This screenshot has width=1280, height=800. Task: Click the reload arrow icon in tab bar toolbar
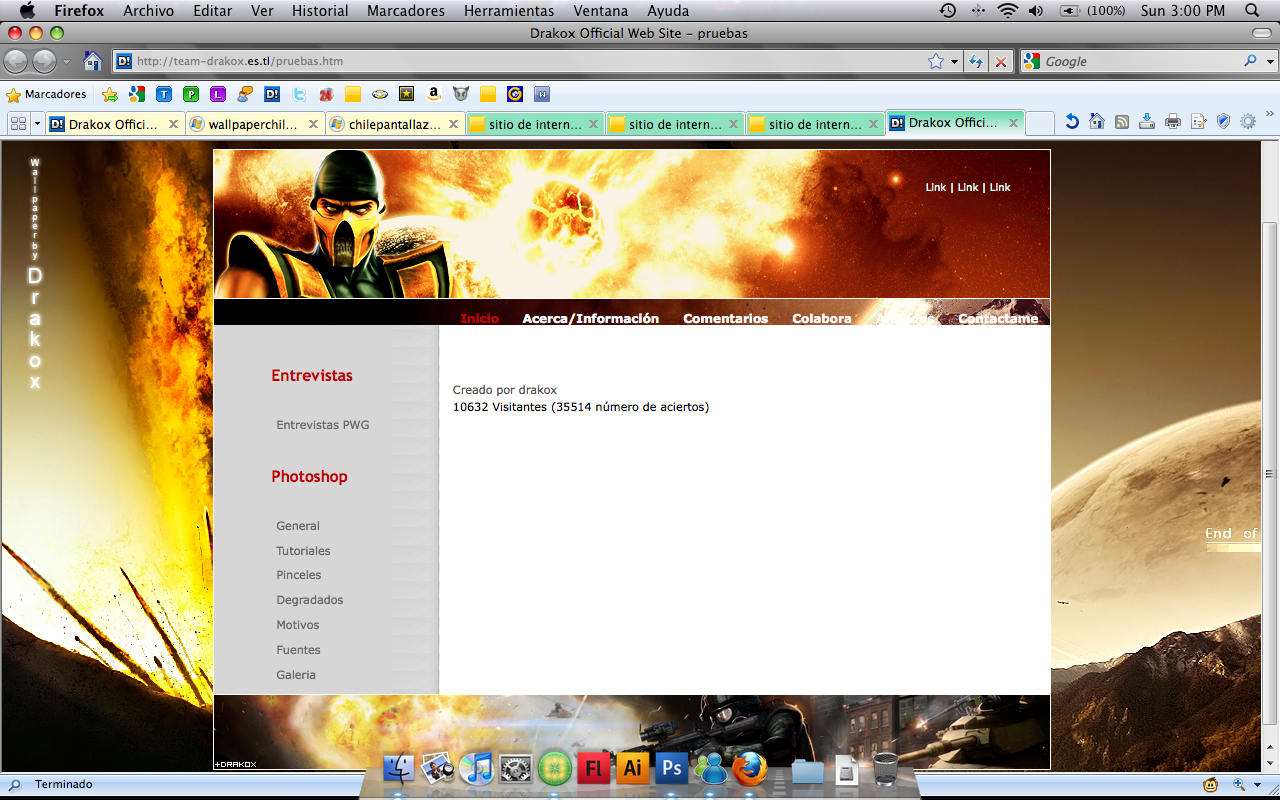(1072, 122)
